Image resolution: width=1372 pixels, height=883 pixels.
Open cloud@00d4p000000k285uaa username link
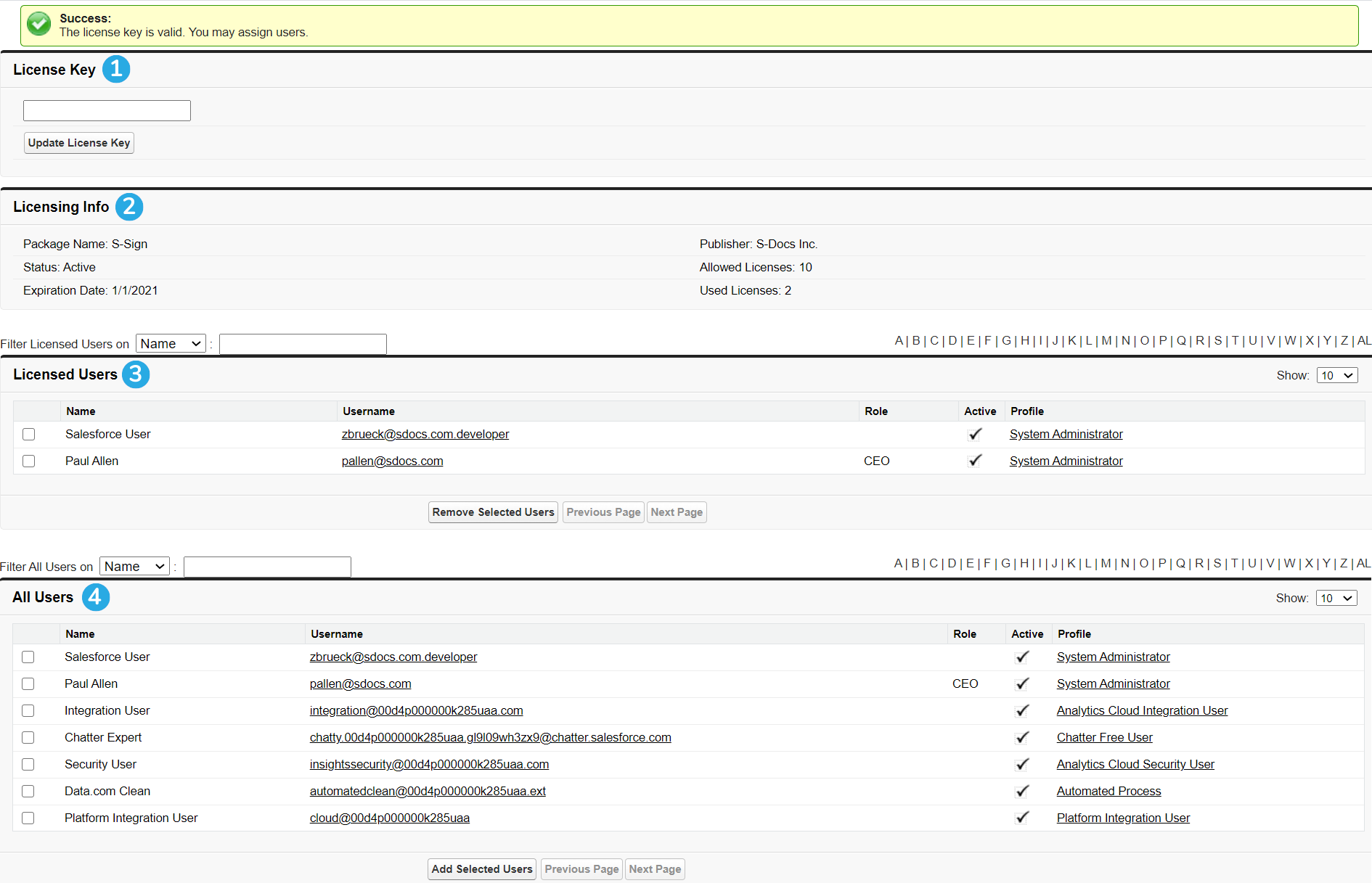tap(390, 818)
